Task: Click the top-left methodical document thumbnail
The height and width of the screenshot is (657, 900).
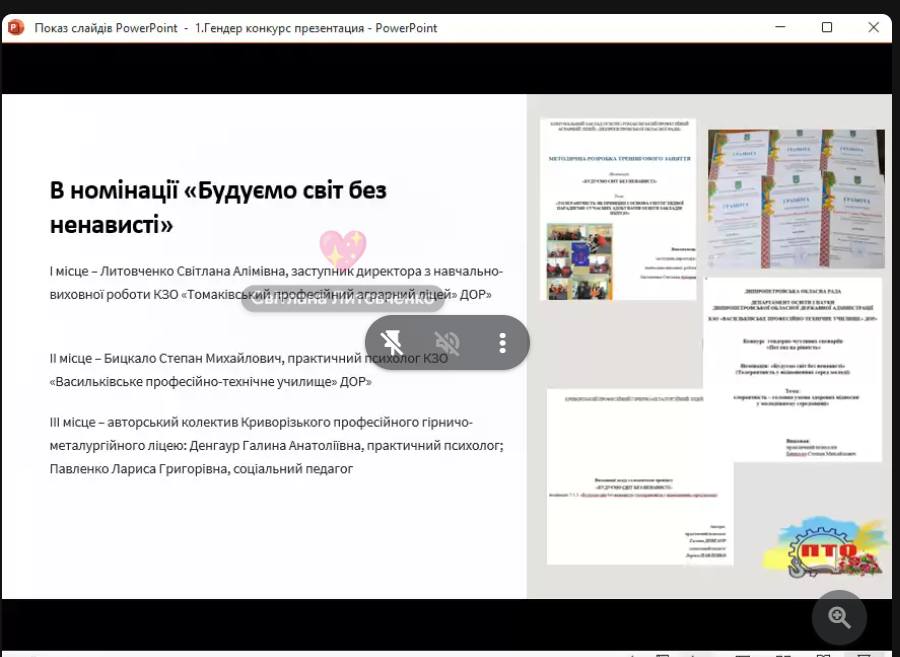Action: tap(618, 209)
